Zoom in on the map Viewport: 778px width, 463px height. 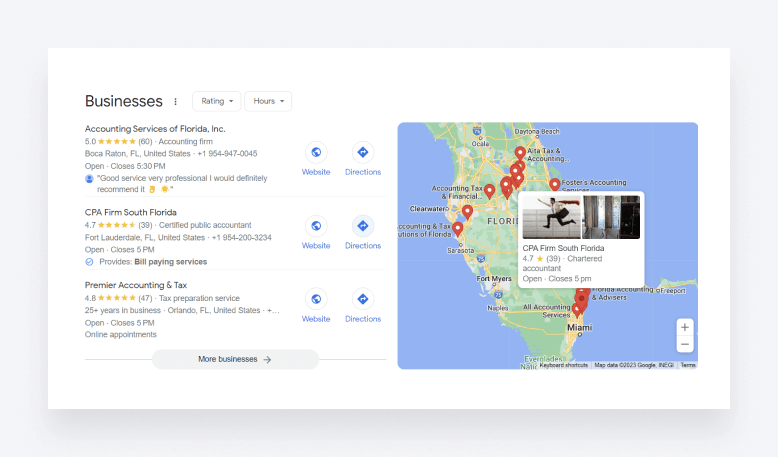(684, 327)
